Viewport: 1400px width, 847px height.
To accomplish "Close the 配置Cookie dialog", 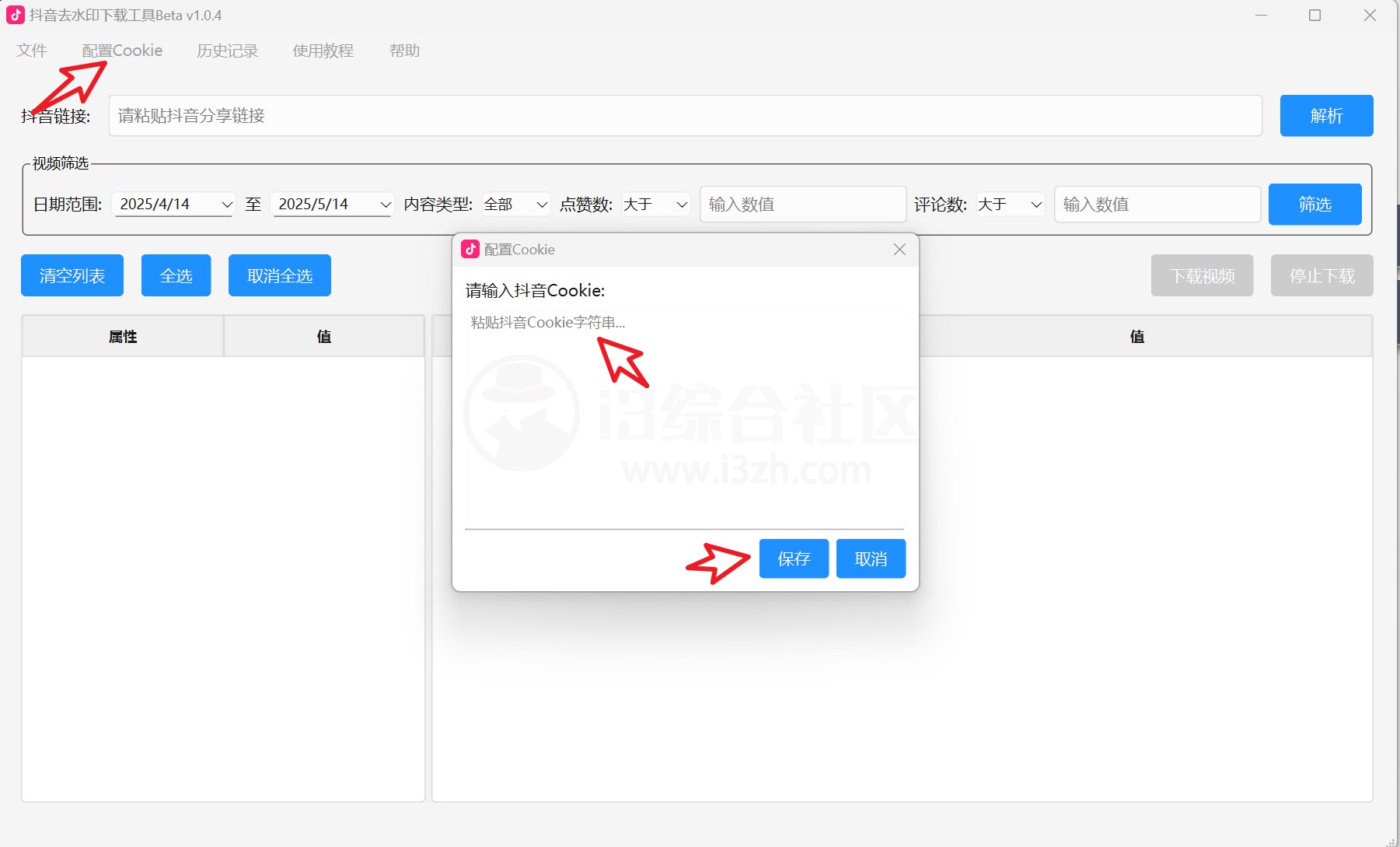I will [899, 249].
